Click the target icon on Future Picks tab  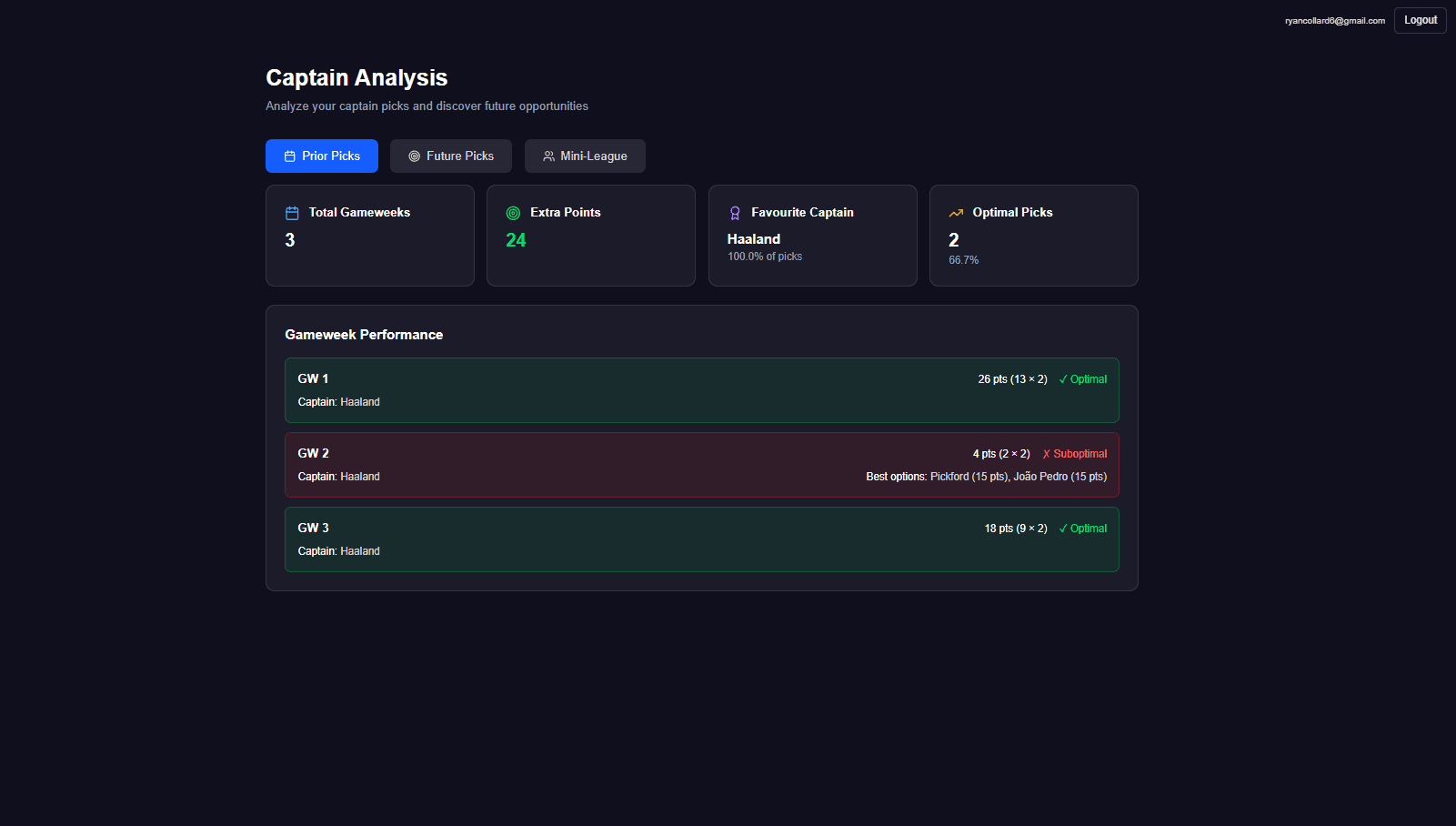pos(414,156)
